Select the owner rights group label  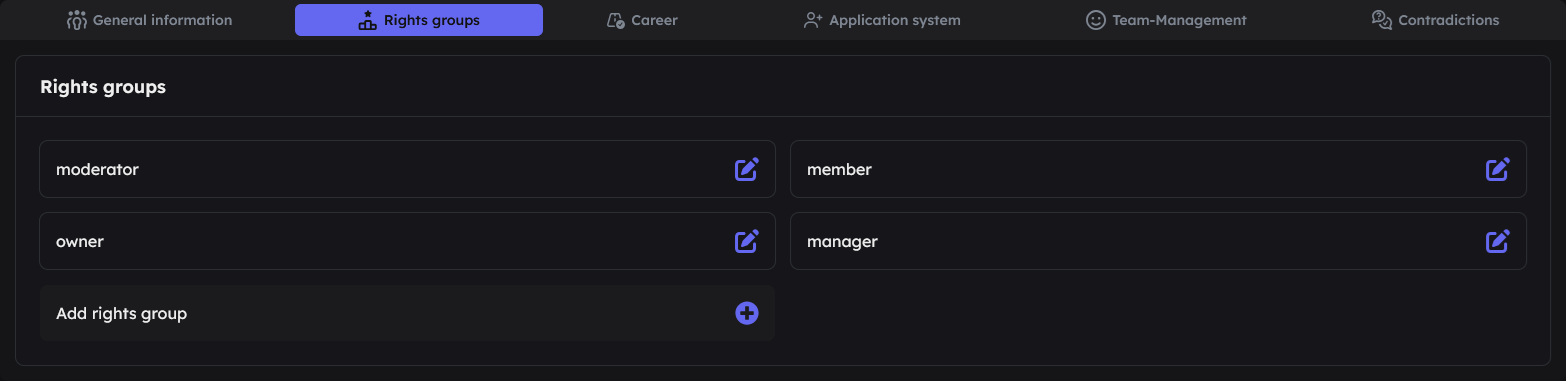point(80,241)
